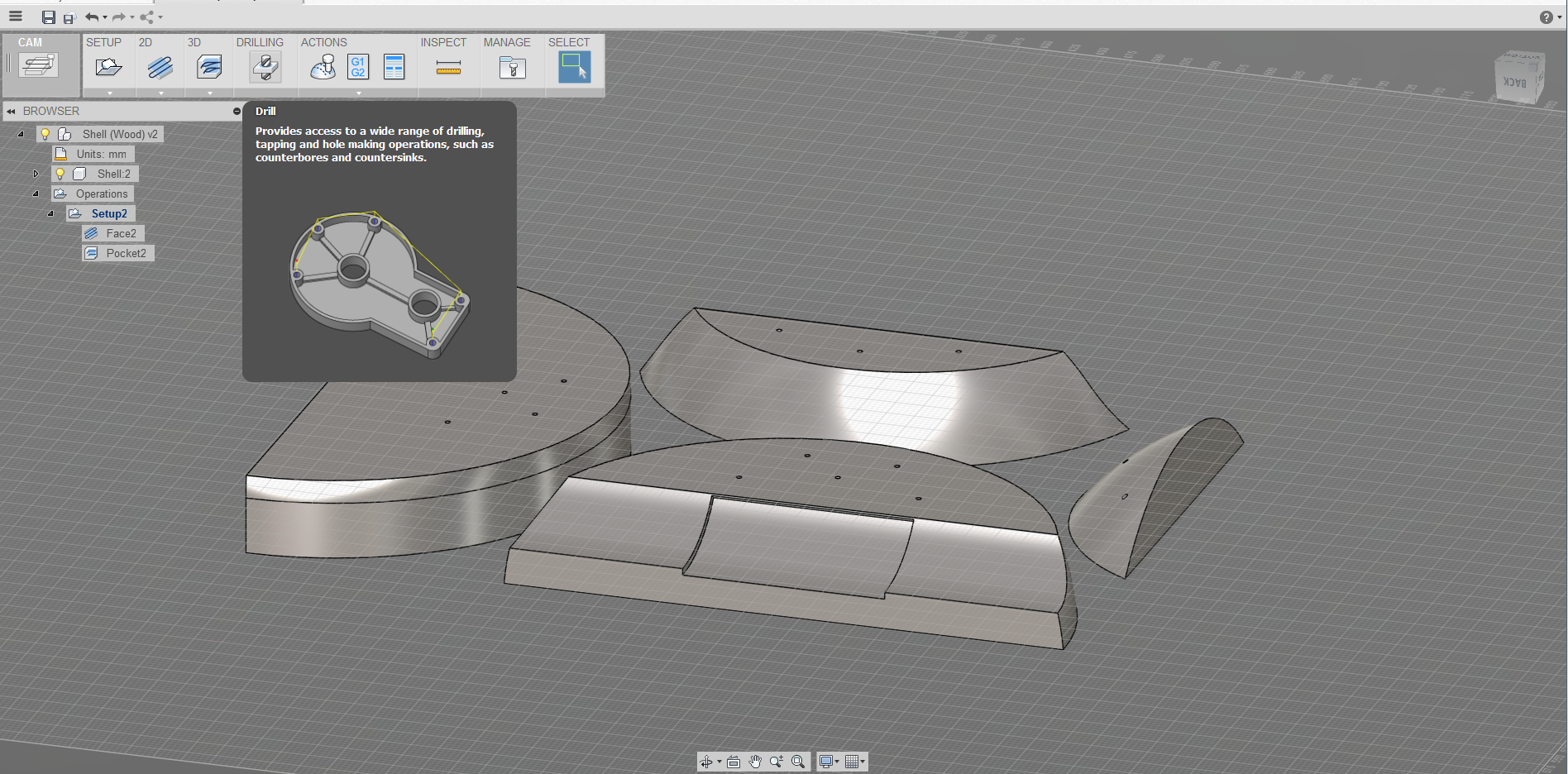
Task: Open the Undo history dropdown arrow
Action: tap(105, 17)
